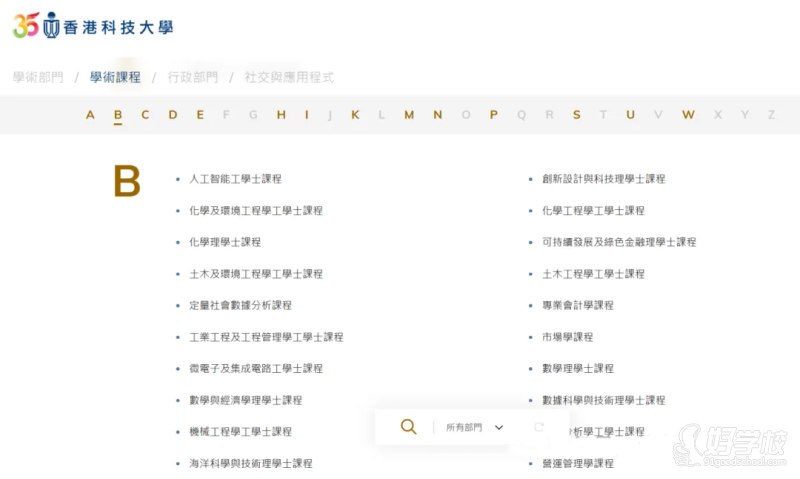Jump to letter W in index
800x479 pixels.
tap(688, 115)
